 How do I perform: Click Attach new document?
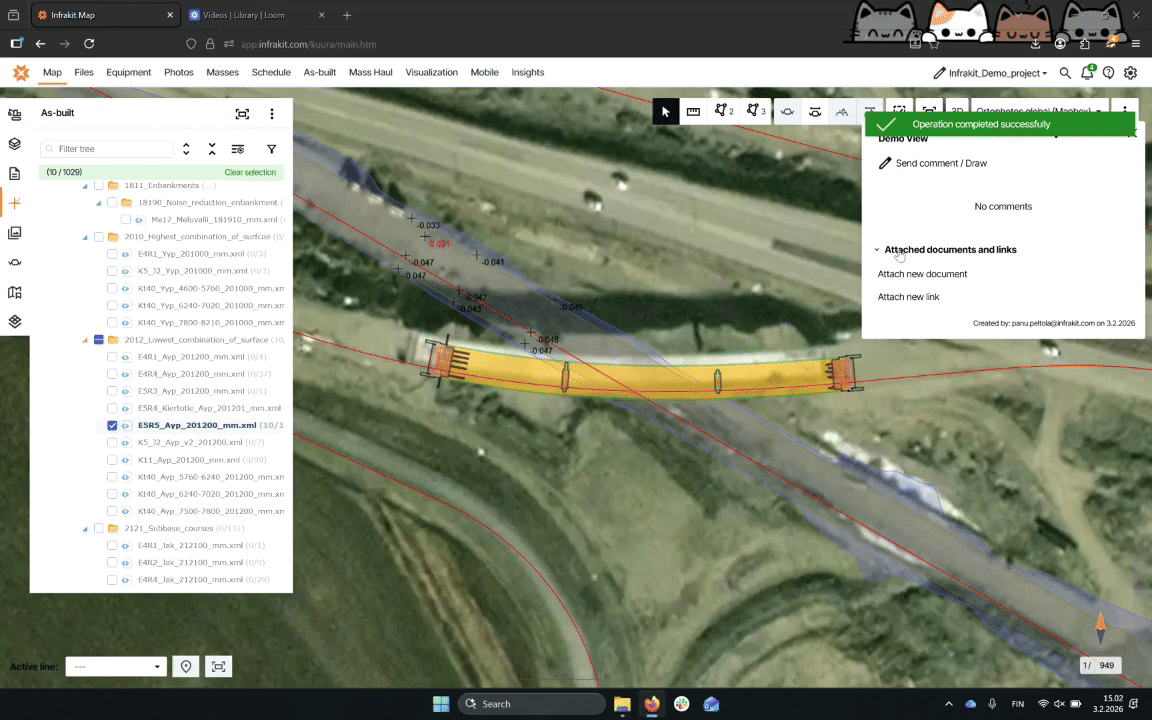(x=922, y=274)
